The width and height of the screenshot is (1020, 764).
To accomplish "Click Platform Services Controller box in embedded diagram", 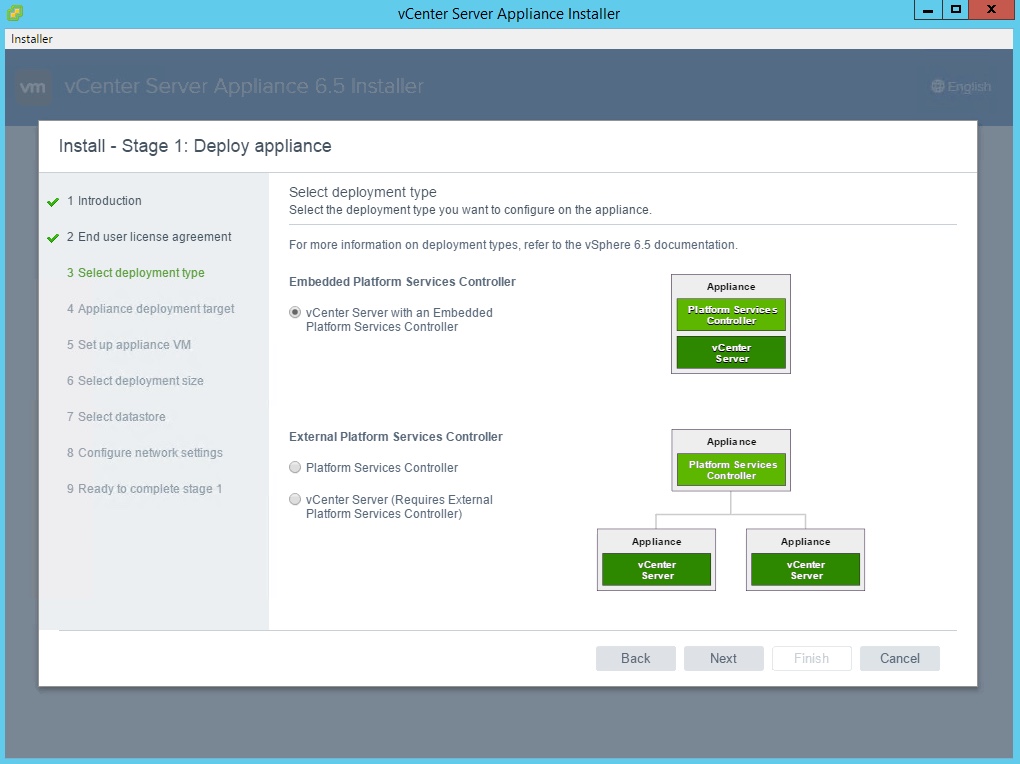I will [731, 315].
